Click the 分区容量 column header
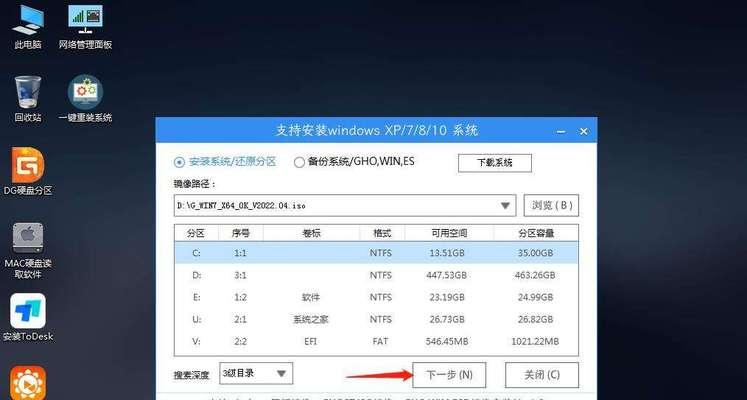This screenshot has height=400, width=747. click(x=536, y=233)
